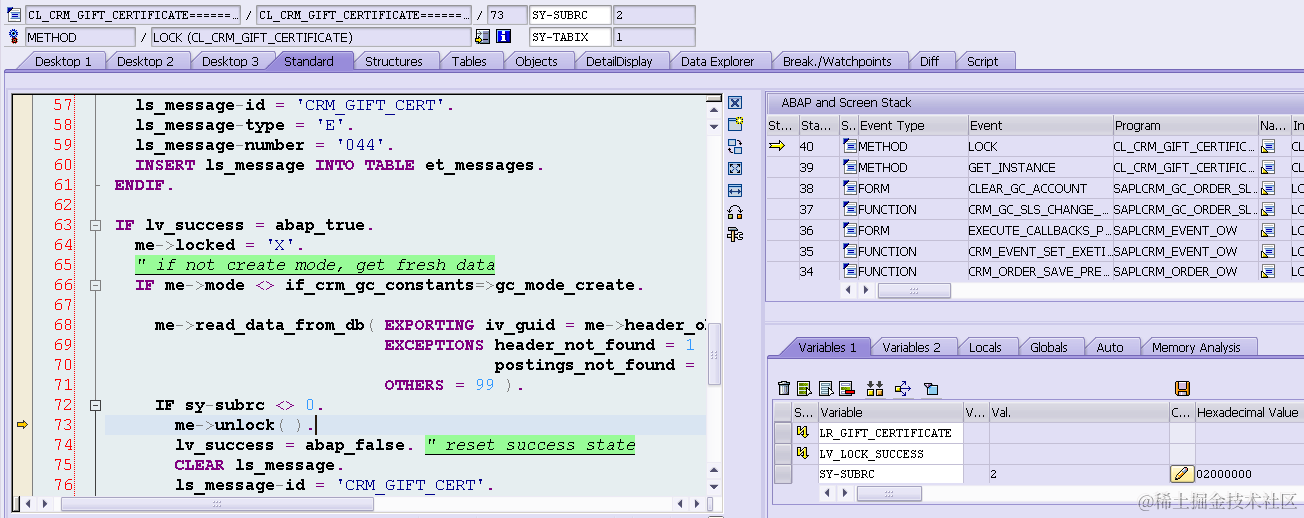The width and height of the screenshot is (1304, 518).
Task: Click the filter funnel icon in Variables toolbar
Action: tap(931, 388)
